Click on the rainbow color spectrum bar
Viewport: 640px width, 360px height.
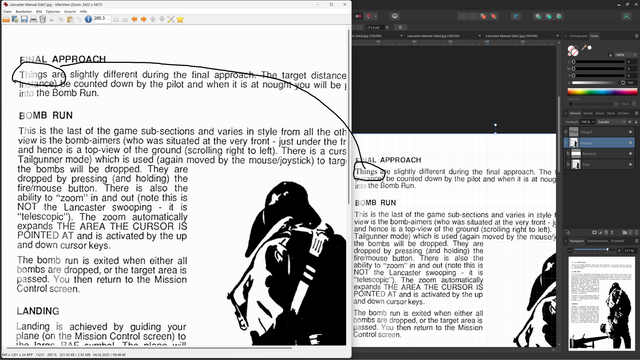coord(602,91)
